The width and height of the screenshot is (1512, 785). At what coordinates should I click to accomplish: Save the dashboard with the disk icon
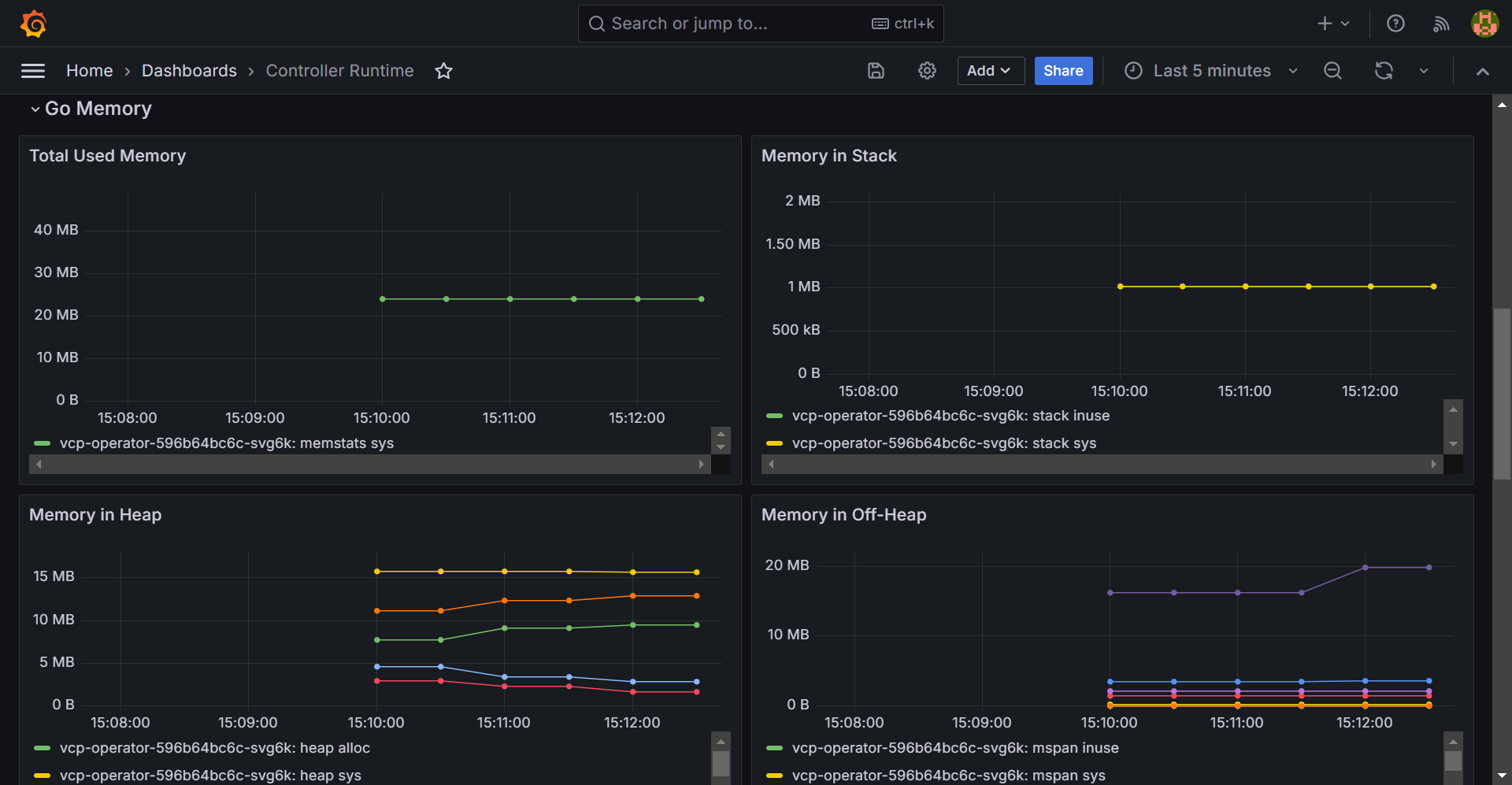click(x=876, y=71)
